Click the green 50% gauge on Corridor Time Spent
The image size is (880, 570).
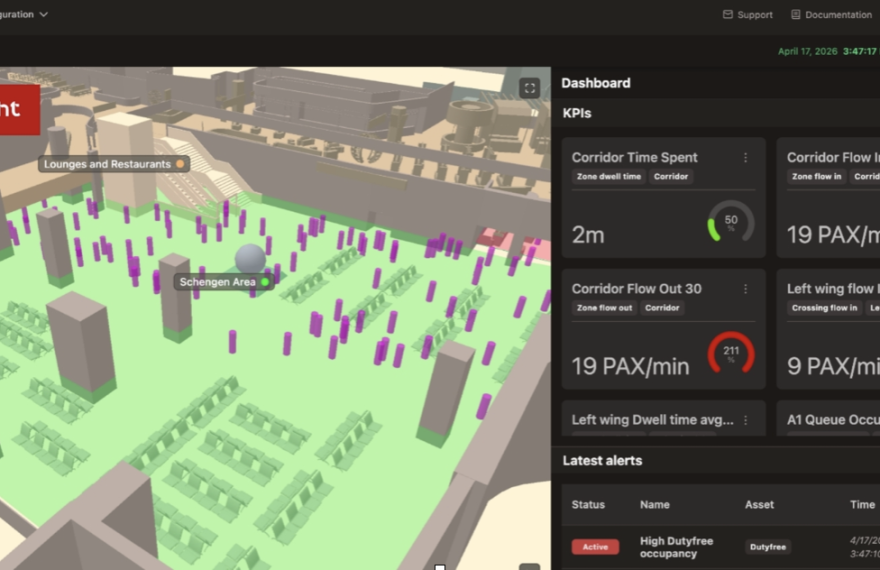pos(731,222)
